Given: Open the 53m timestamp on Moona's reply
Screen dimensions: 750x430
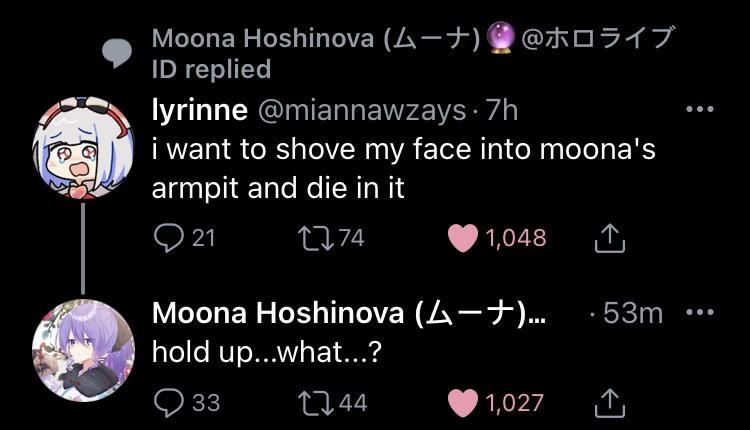Looking at the screenshot, I should pos(632,312).
